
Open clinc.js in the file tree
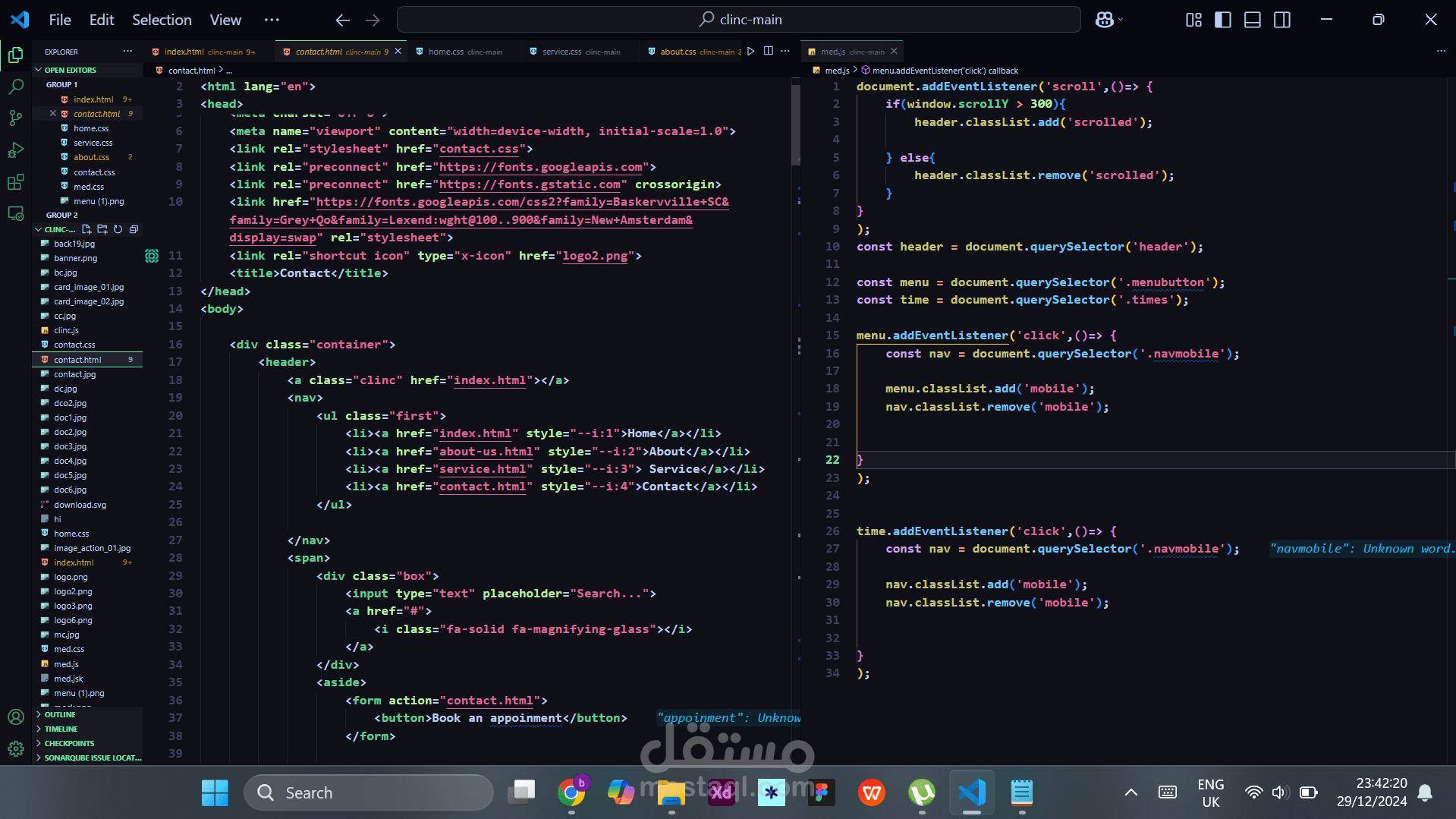click(66, 330)
